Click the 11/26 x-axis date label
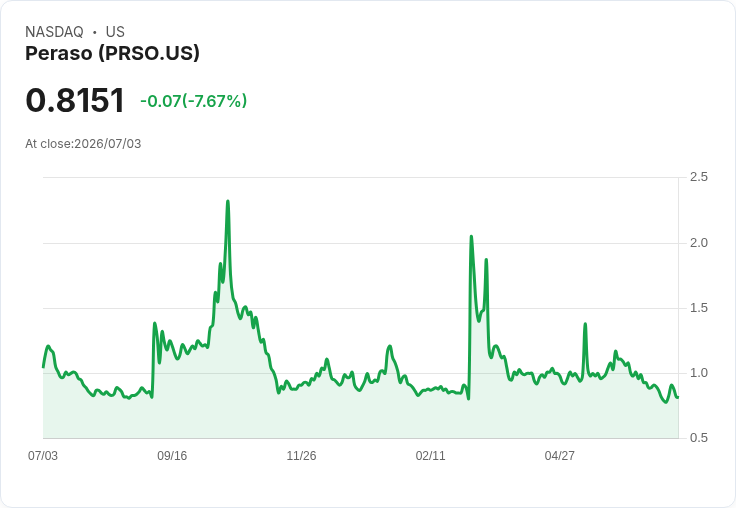The height and width of the screenshot is (508, 736). pyautogui.click(x=301, y=455)
